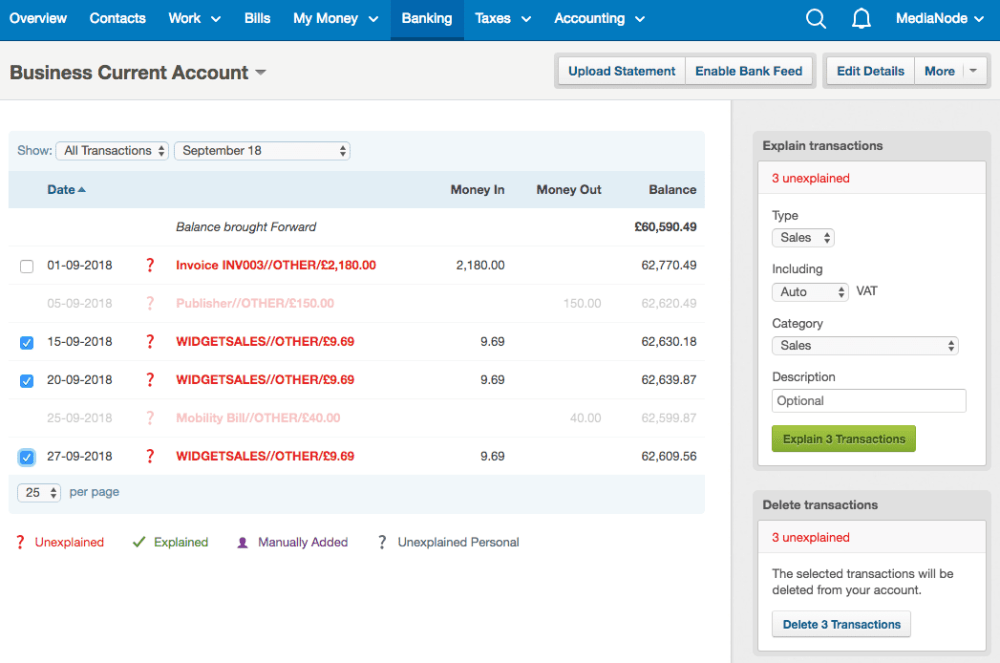Uncheck the 20-09-2018 WIDGETSALES transaction

tap(25, 380)
